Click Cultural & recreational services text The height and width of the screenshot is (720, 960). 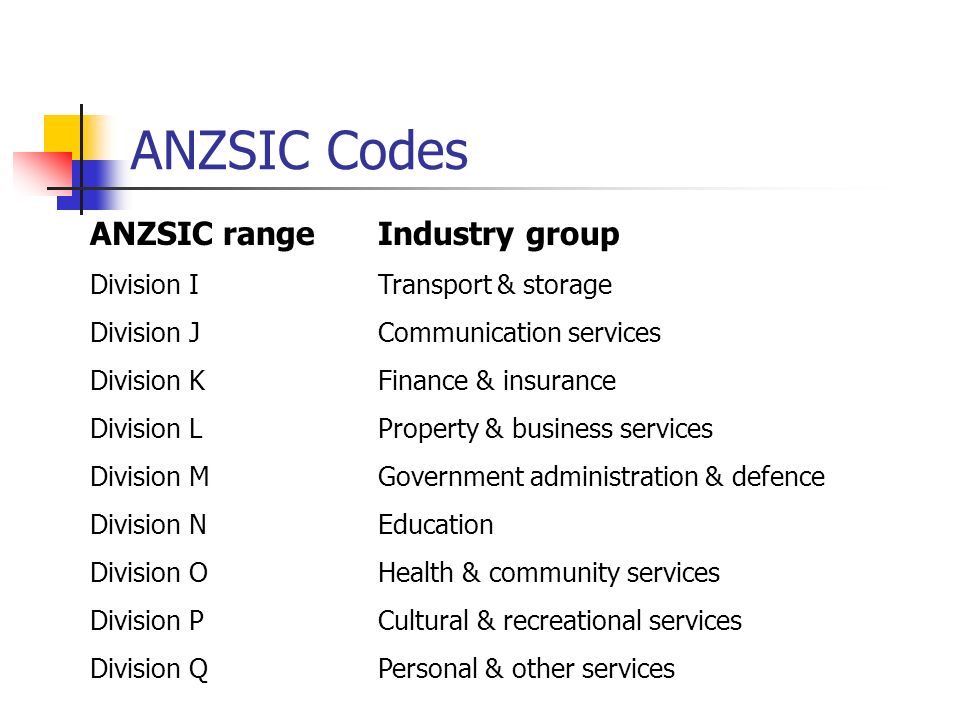(x=560, y=621)
